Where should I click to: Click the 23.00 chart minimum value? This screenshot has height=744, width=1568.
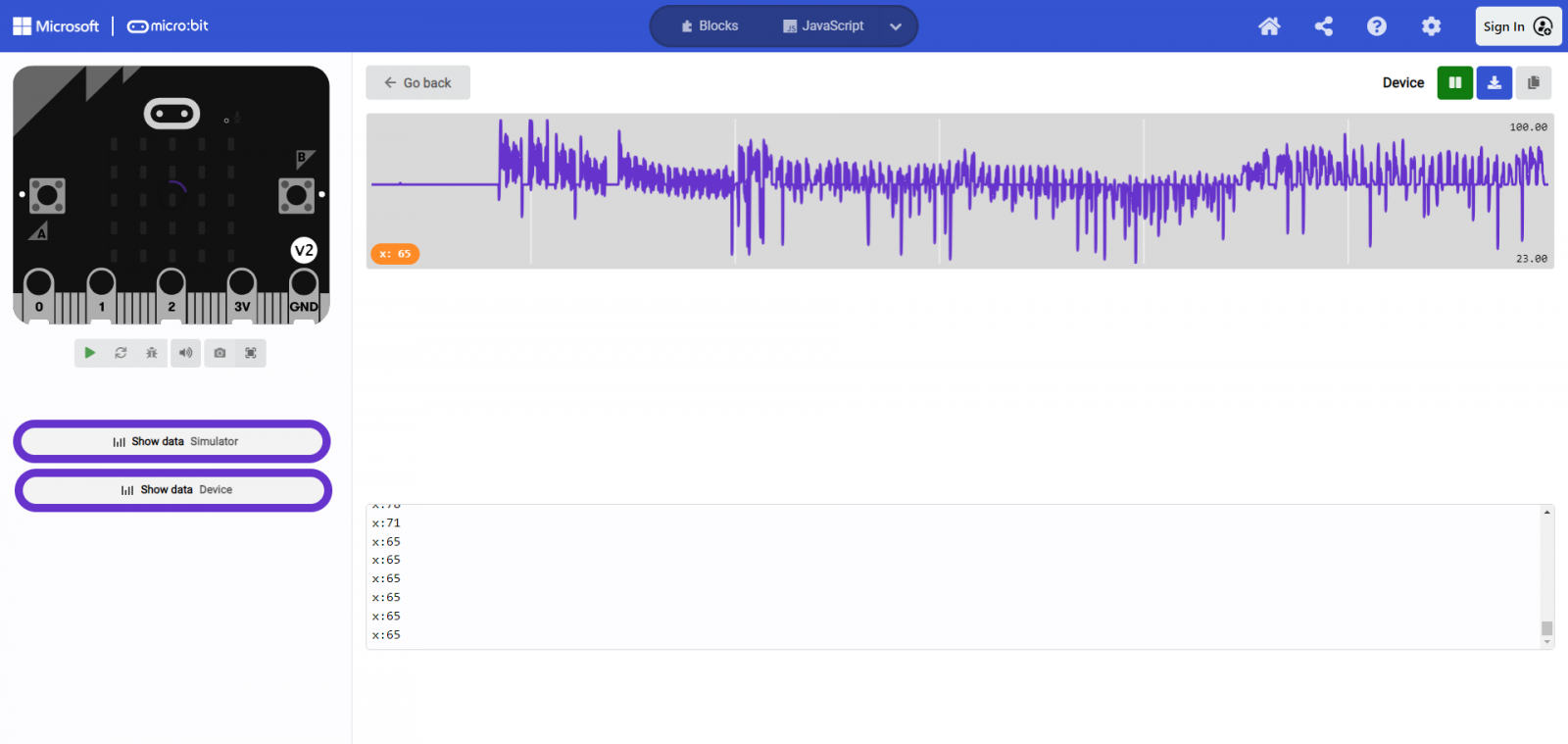(1532, 259)
